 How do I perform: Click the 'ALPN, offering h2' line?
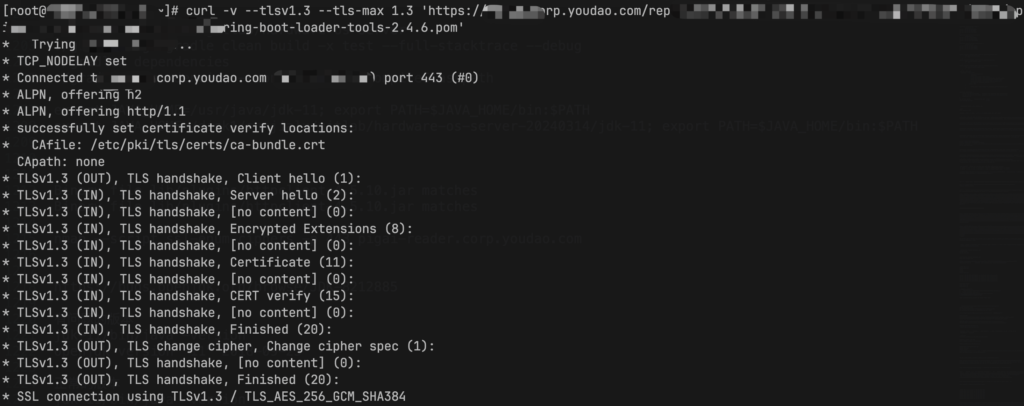[72, 95]
